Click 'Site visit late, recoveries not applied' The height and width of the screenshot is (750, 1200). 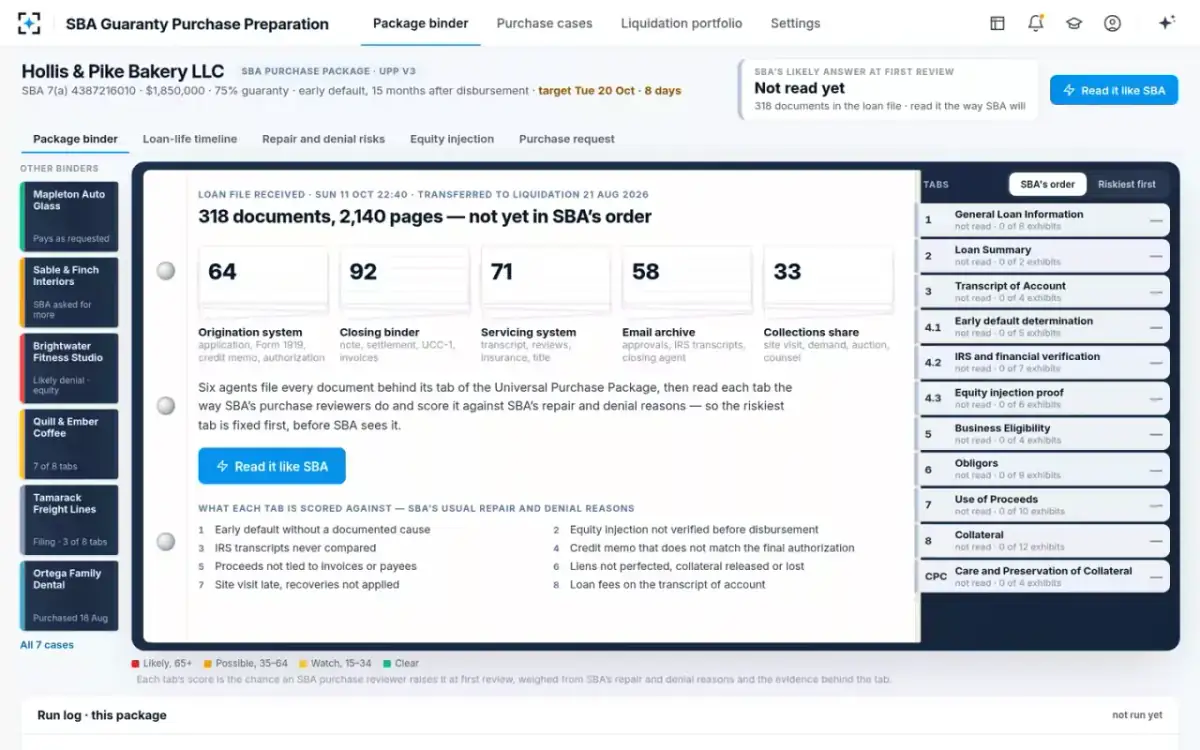pos(307,584)
